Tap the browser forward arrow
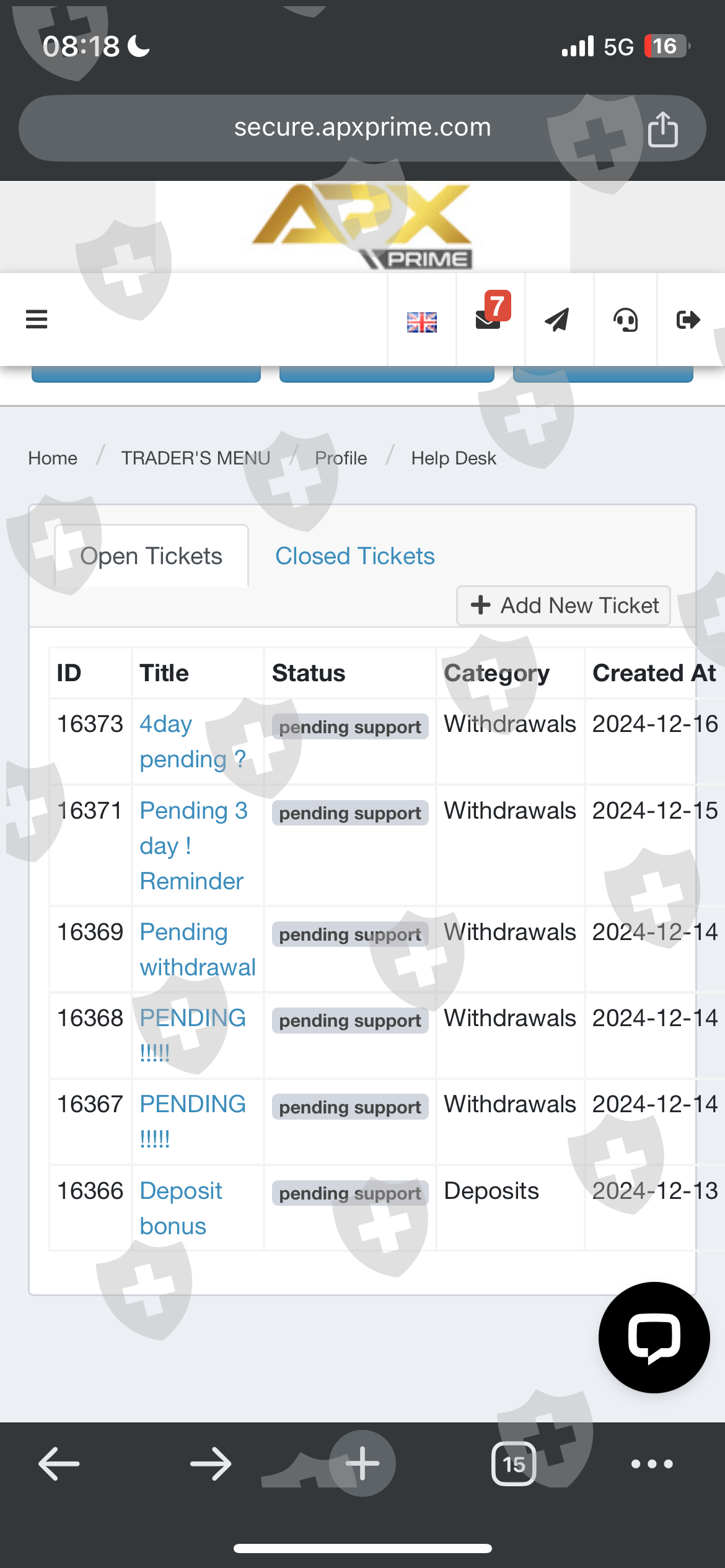725x1568 pixels. (x=211, y=1464)
